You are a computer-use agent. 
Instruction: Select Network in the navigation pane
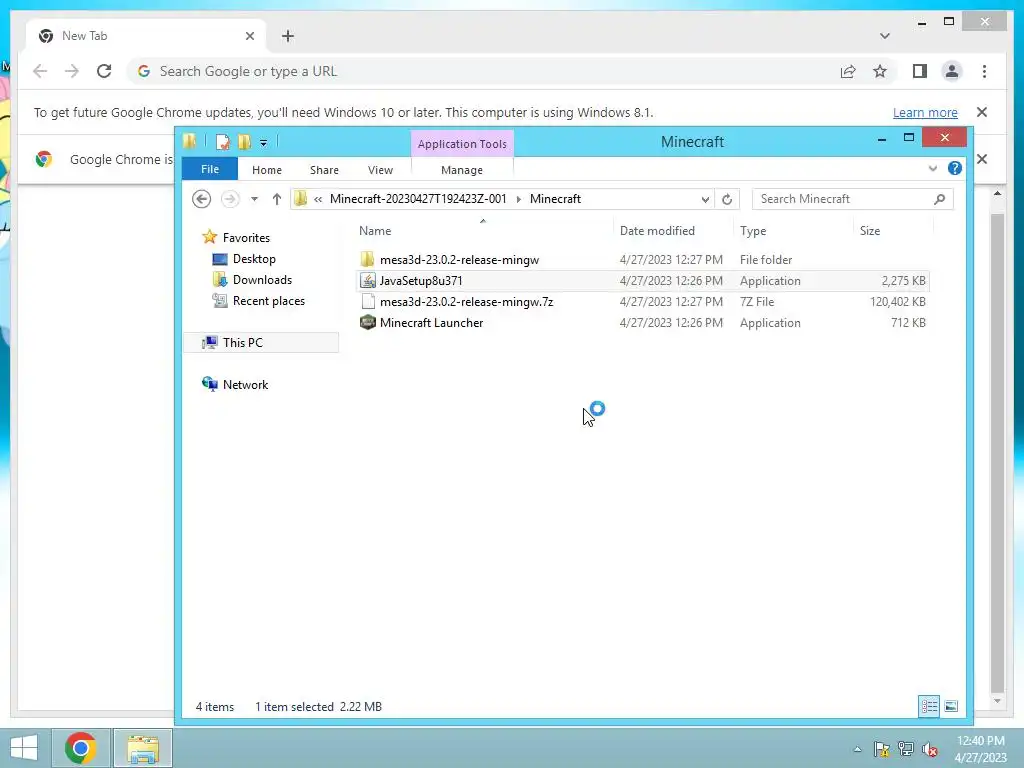click(245, 385)
